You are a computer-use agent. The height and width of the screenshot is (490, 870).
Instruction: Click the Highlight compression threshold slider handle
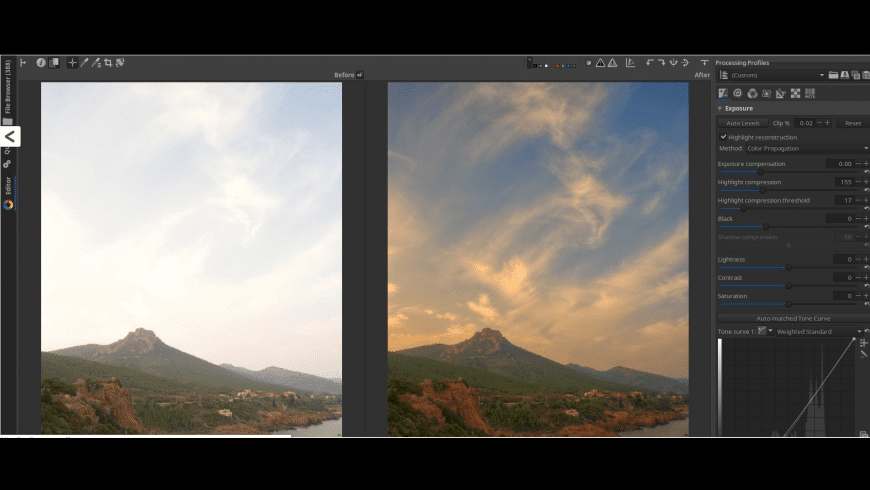743,209
